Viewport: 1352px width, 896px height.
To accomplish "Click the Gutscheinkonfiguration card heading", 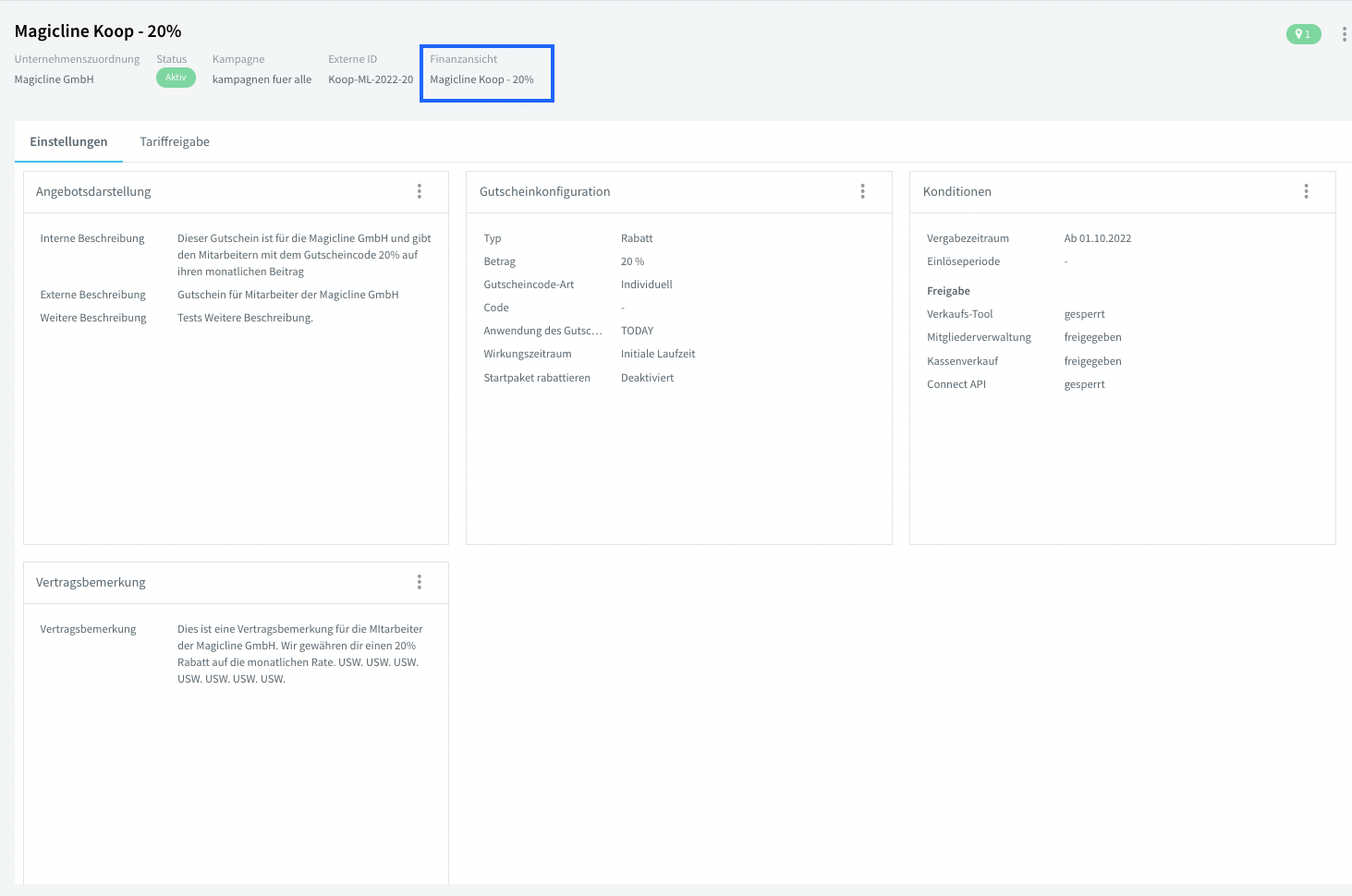I will [x=545, y=191].
